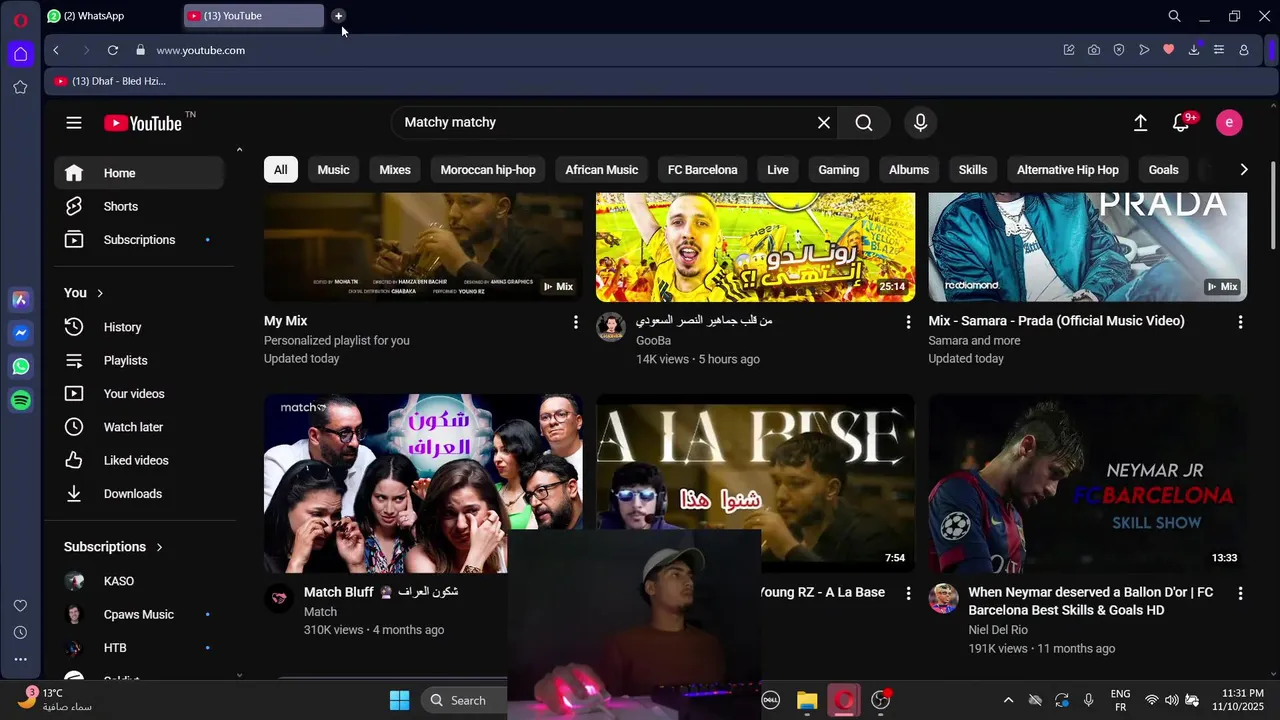
Task: Open browser downloads icon
Action: [1194, 50]
